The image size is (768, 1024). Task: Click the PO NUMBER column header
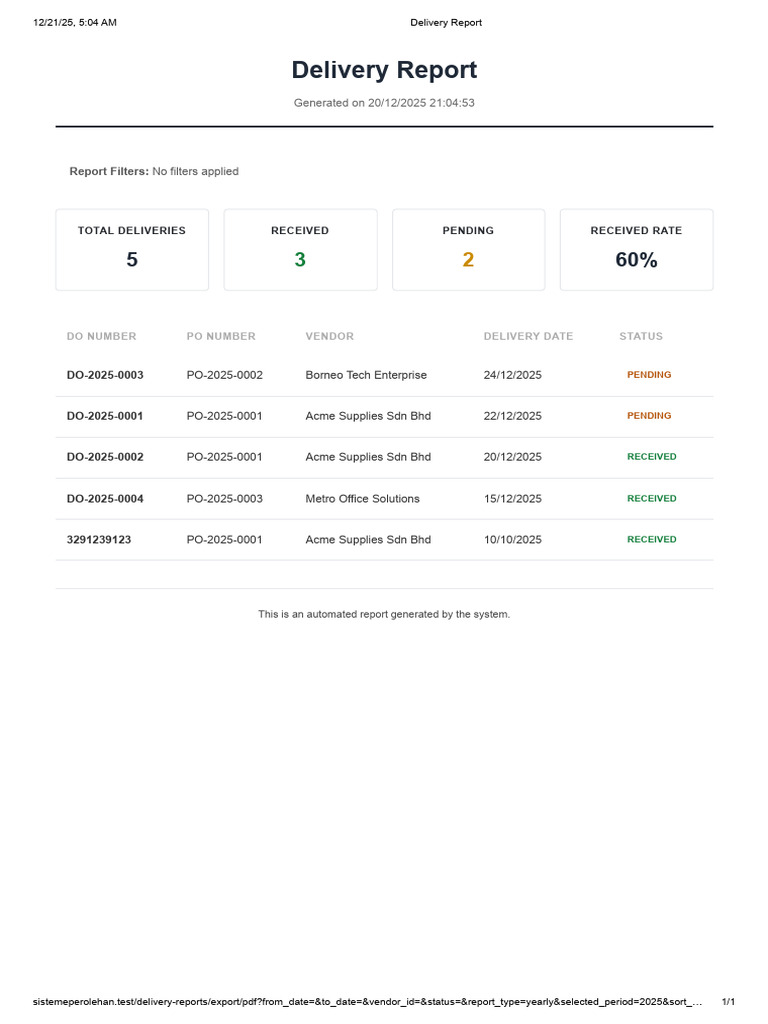pos(221,336)
